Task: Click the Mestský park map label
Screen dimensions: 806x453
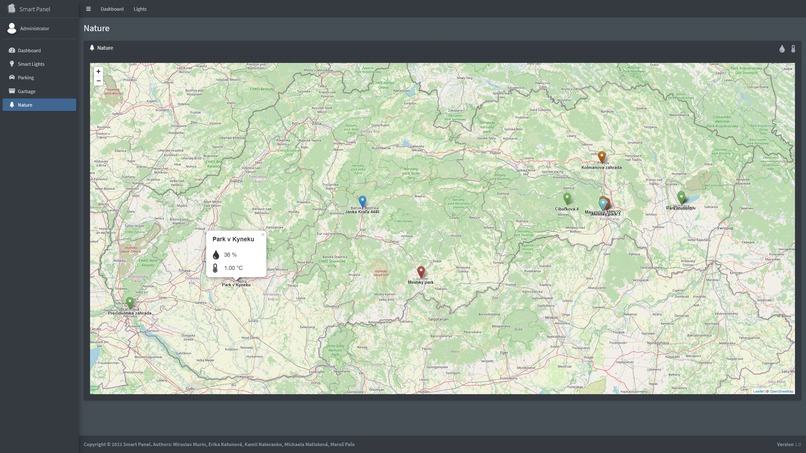Action: point(421,282)
